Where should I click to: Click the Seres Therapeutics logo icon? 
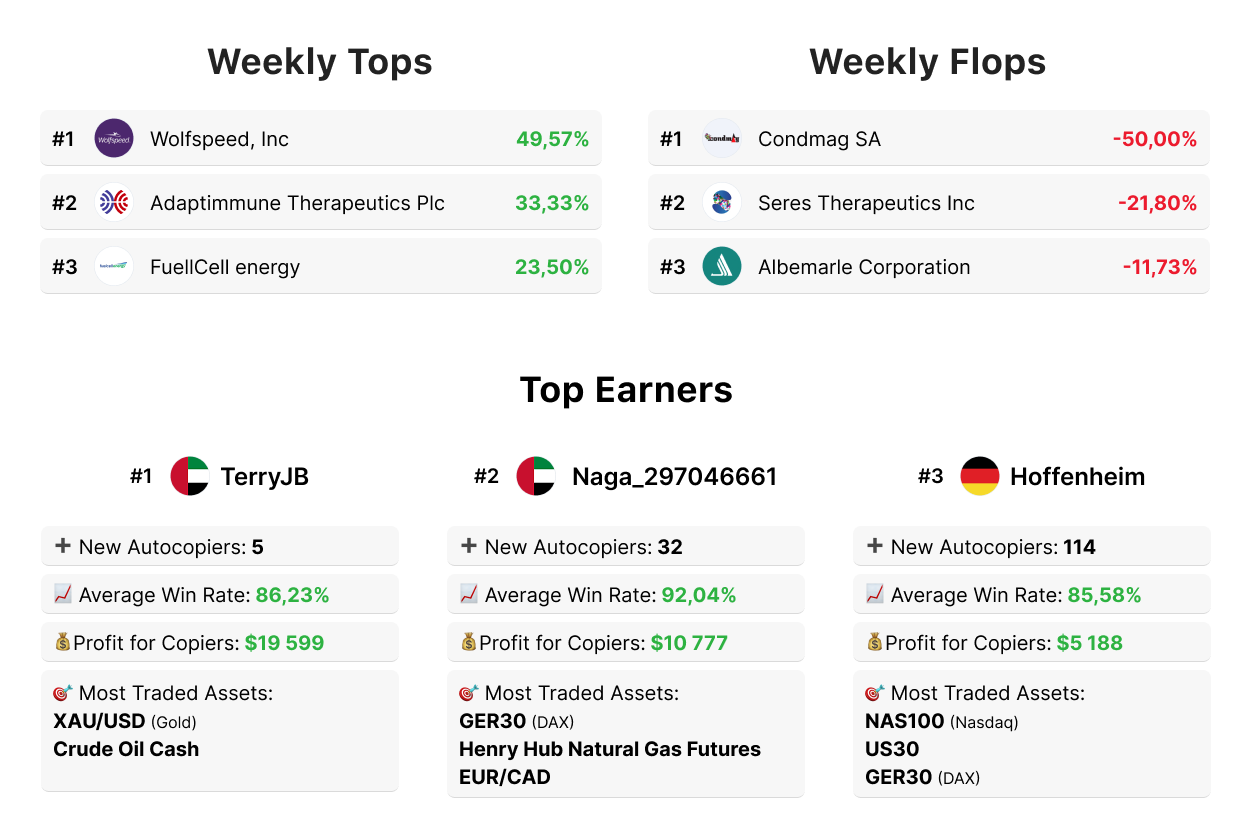722,203
